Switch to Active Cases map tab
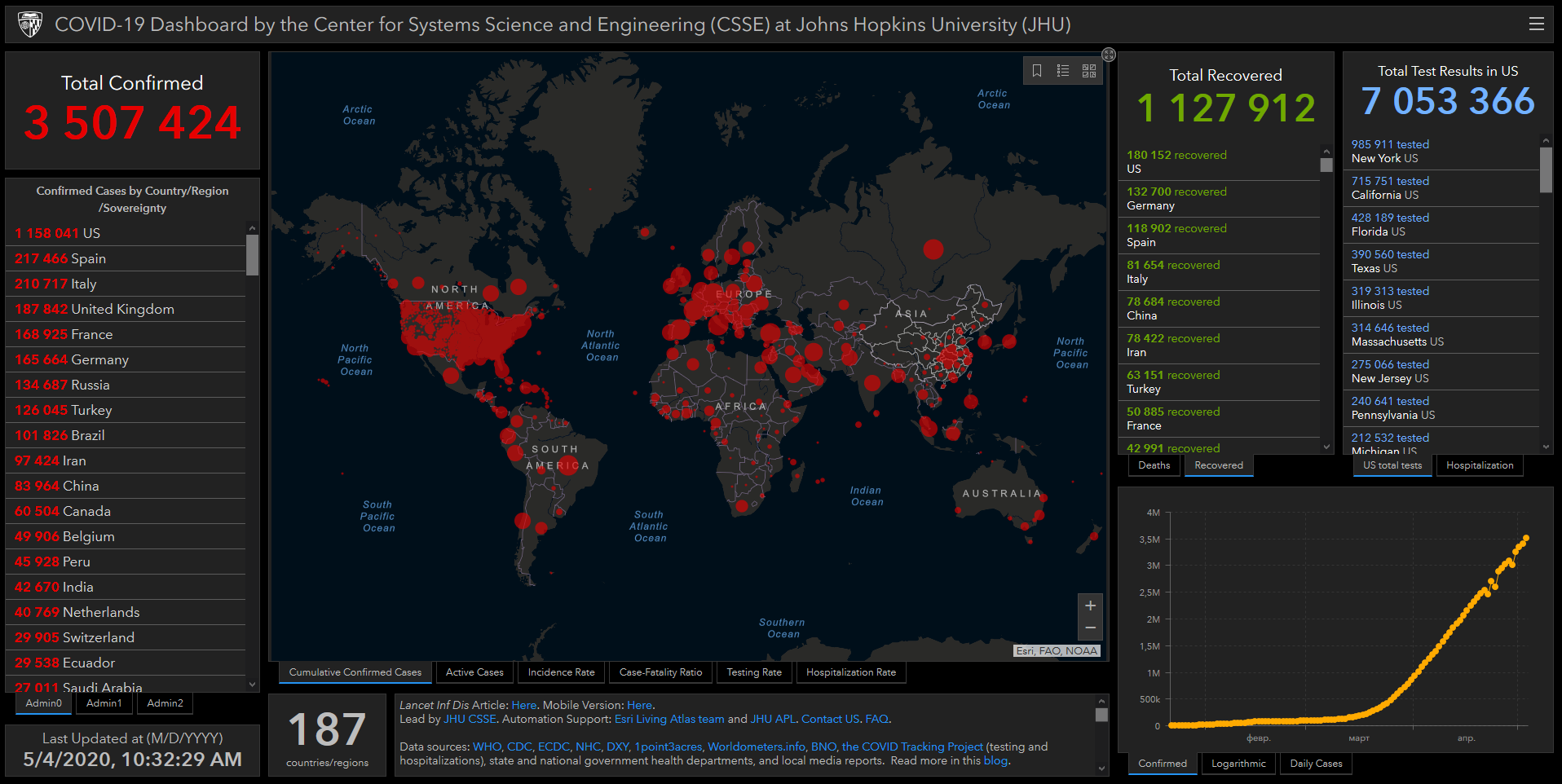The width and height of the screenshot is (1562, 784). pos(474,672)
